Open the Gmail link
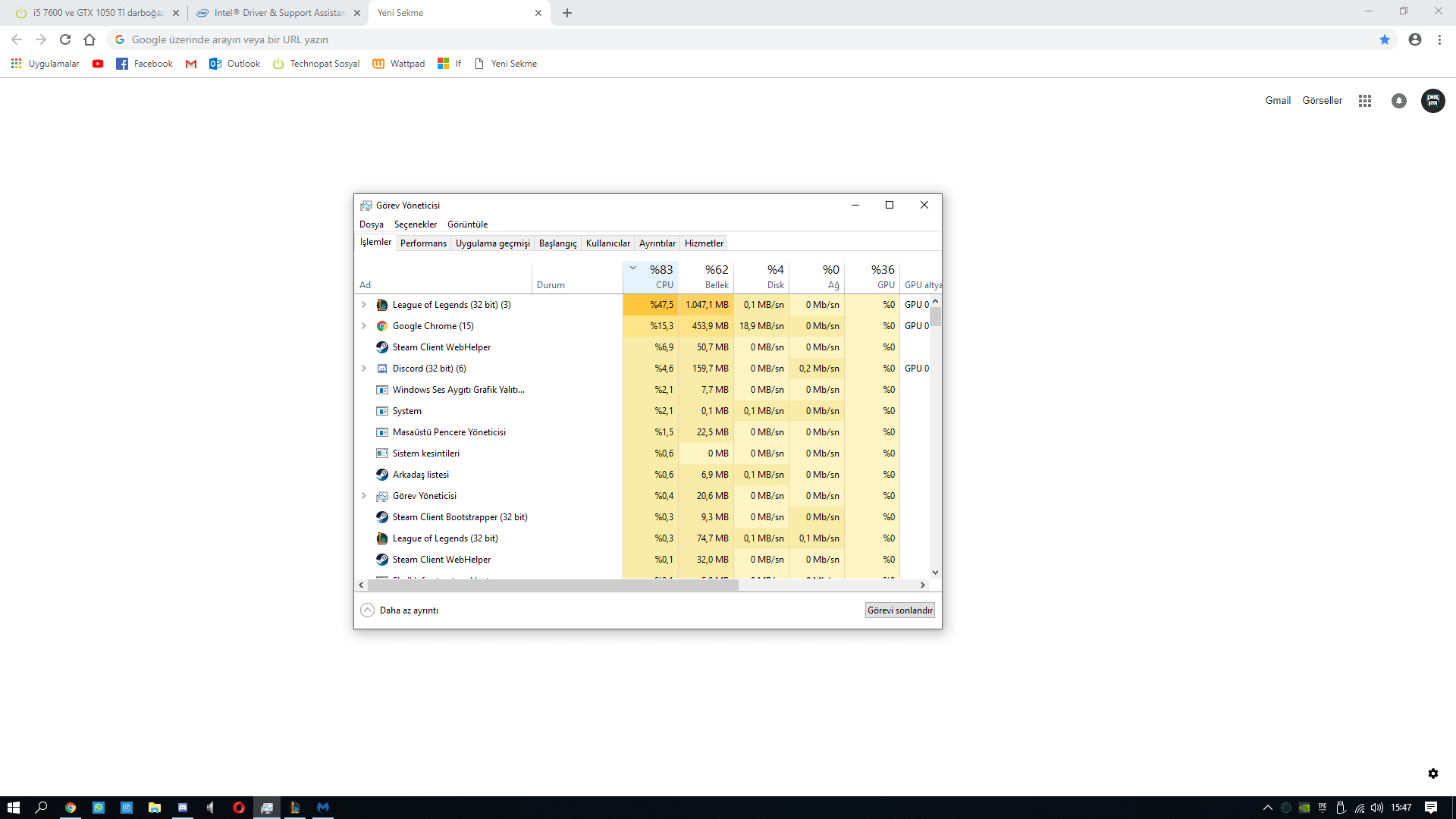Image resolution: width=1456 pixels, height=819 pixels. tap(1277, 100)
